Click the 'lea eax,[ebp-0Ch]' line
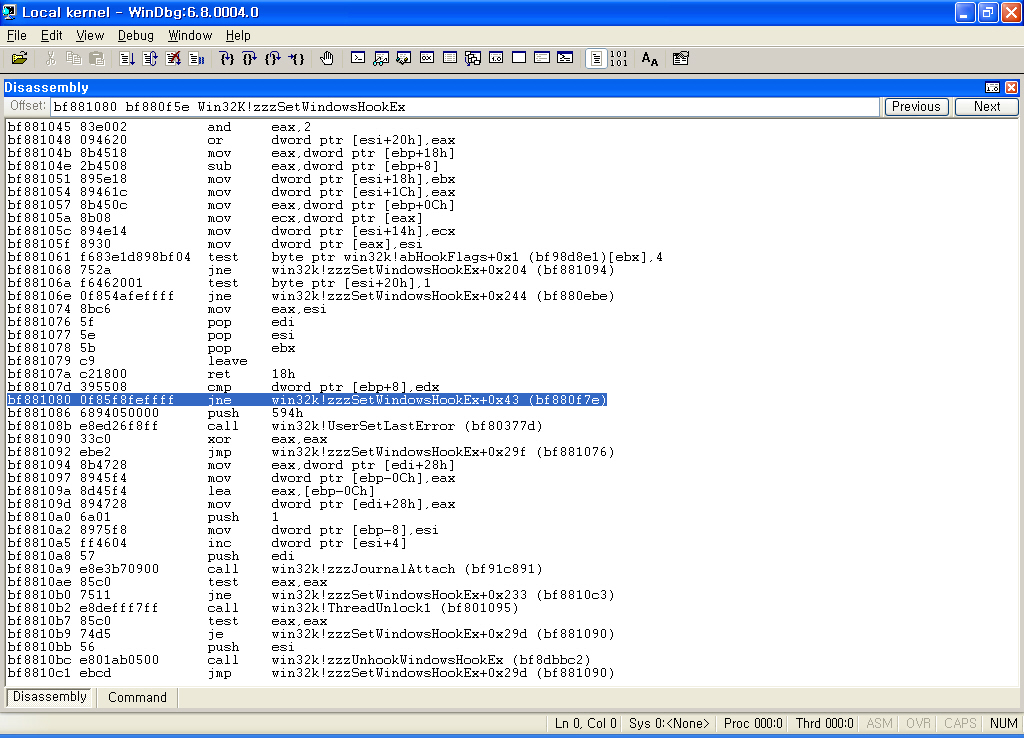1024x738 pixels. point(191,490)
